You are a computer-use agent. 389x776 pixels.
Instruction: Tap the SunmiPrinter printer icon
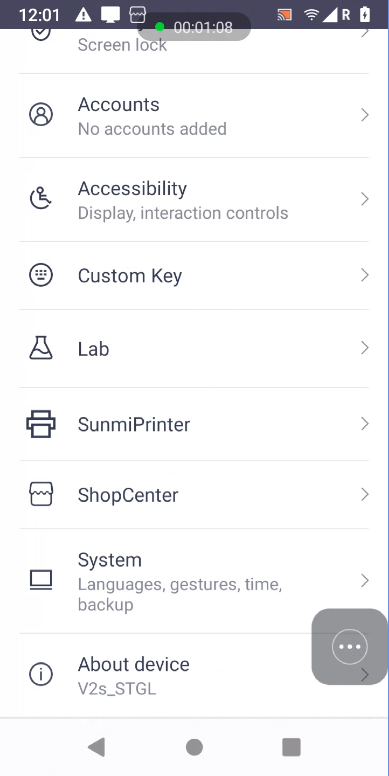(x=41, y=424)
